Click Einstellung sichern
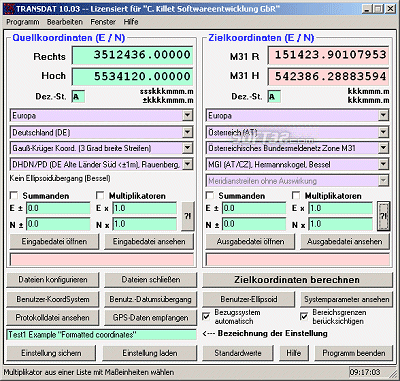 [51, 353]
